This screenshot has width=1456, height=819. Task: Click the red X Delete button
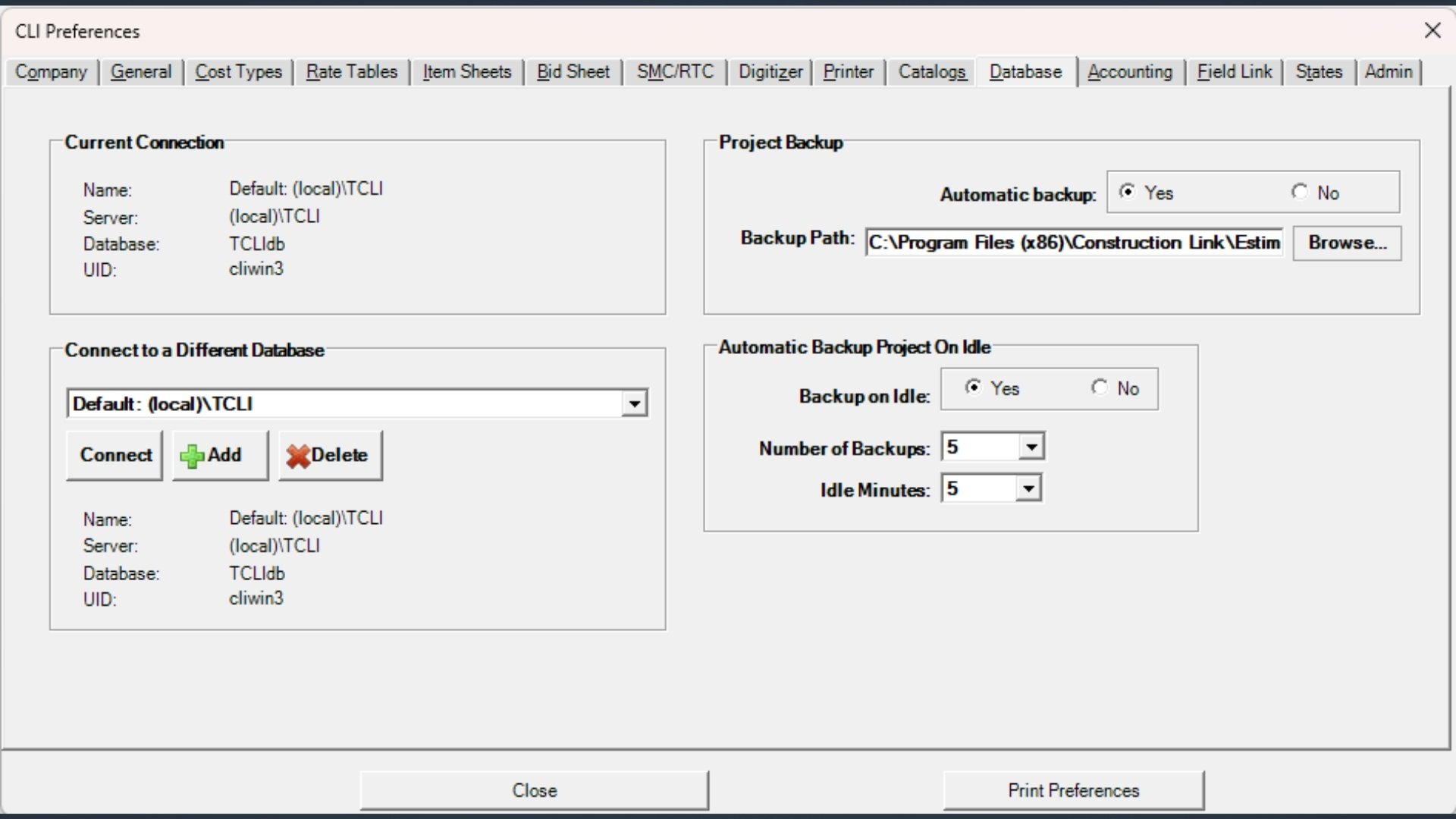click(x=330, y=455)
